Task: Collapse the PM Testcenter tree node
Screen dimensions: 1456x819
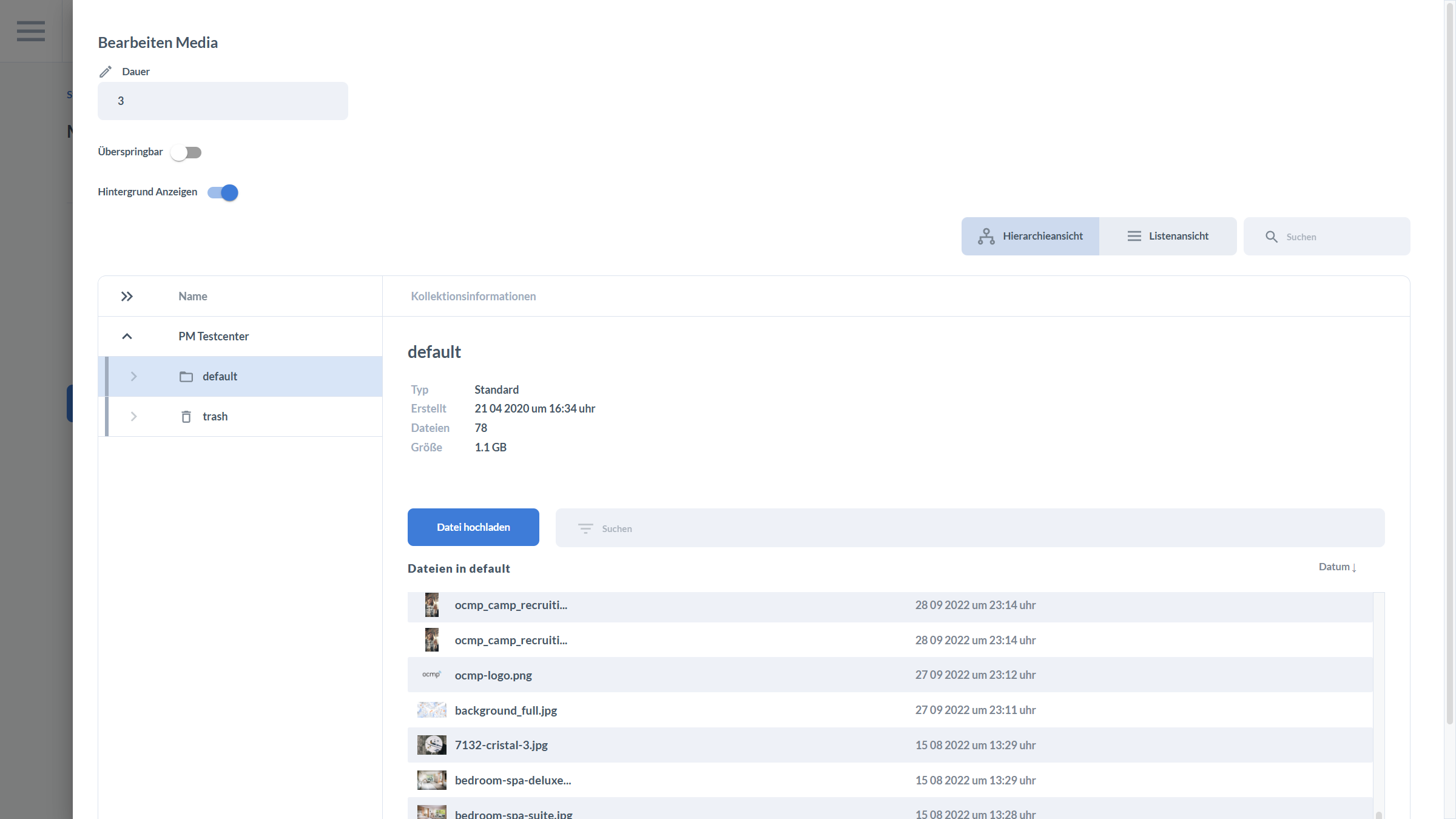Action: pos(127,336)
